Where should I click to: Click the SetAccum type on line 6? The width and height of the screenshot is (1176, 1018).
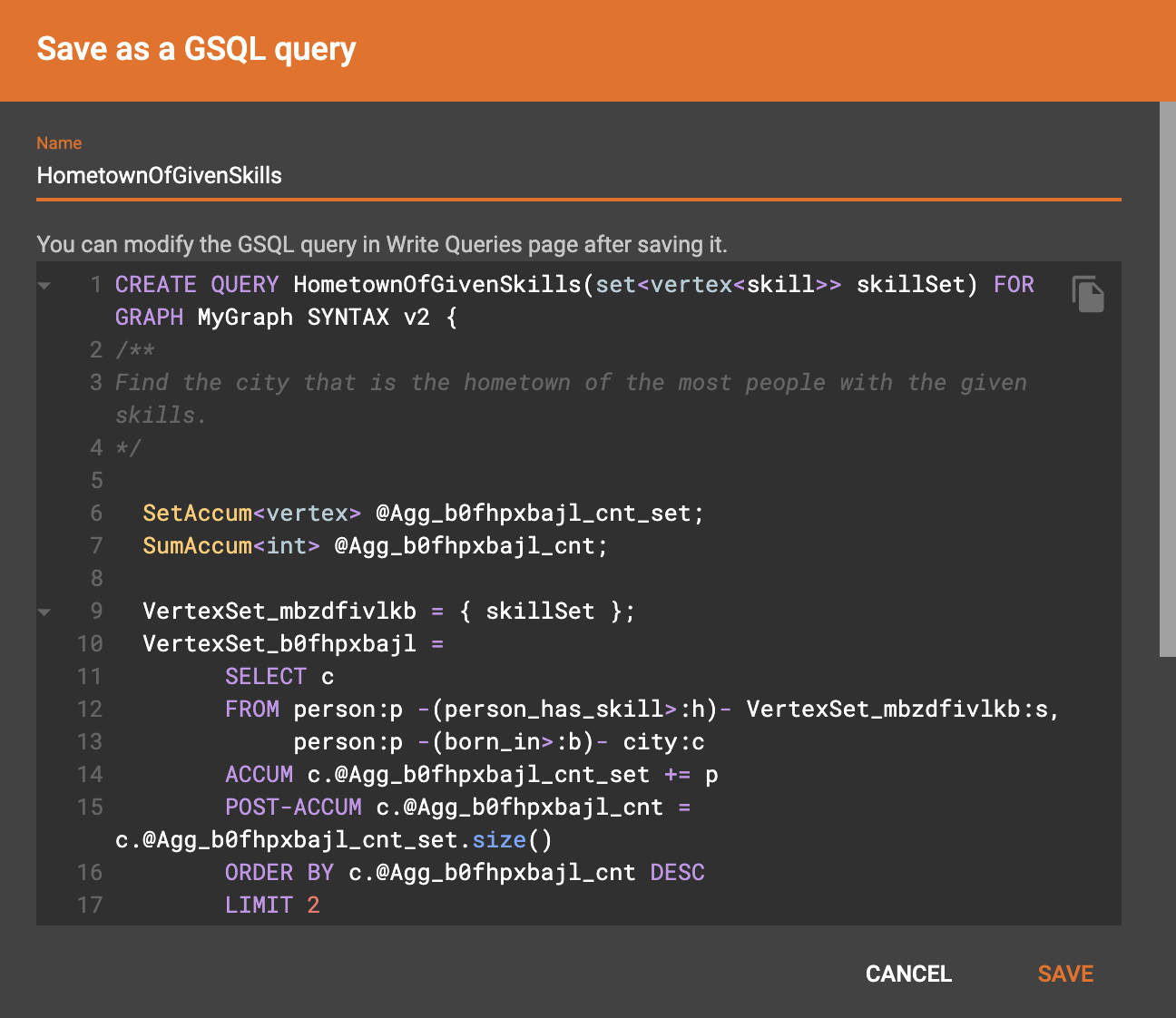(x=197, y=514)
